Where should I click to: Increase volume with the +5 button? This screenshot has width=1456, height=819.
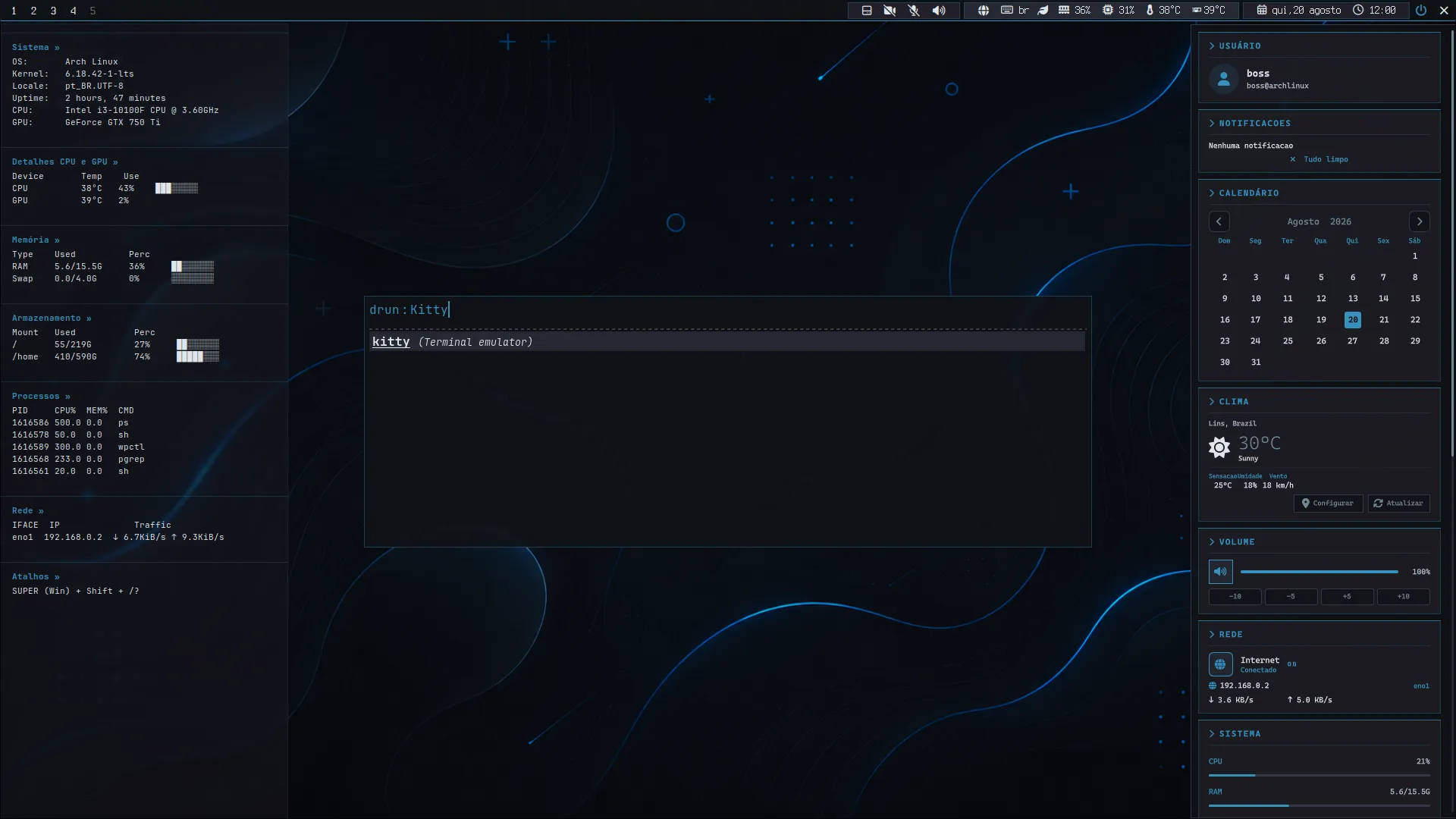[1348, 597]
